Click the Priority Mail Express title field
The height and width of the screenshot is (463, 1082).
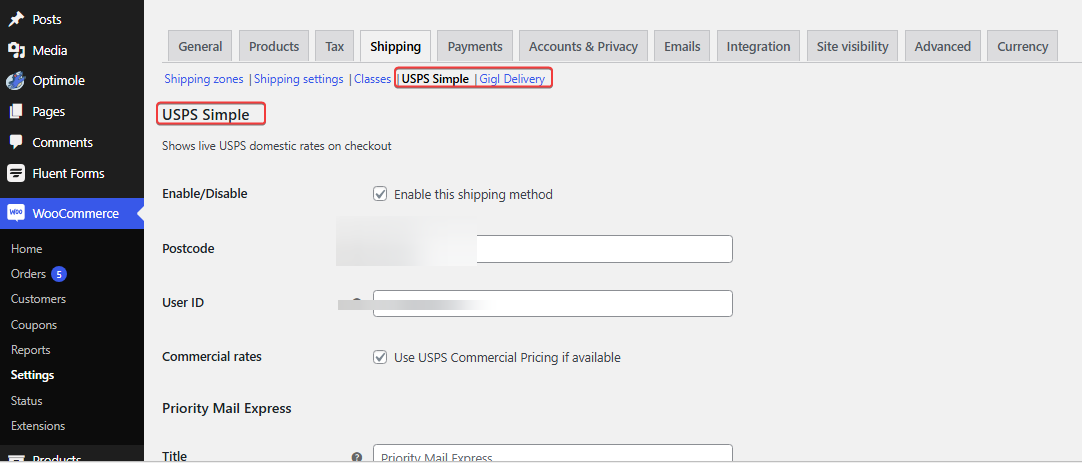(552, 454)
